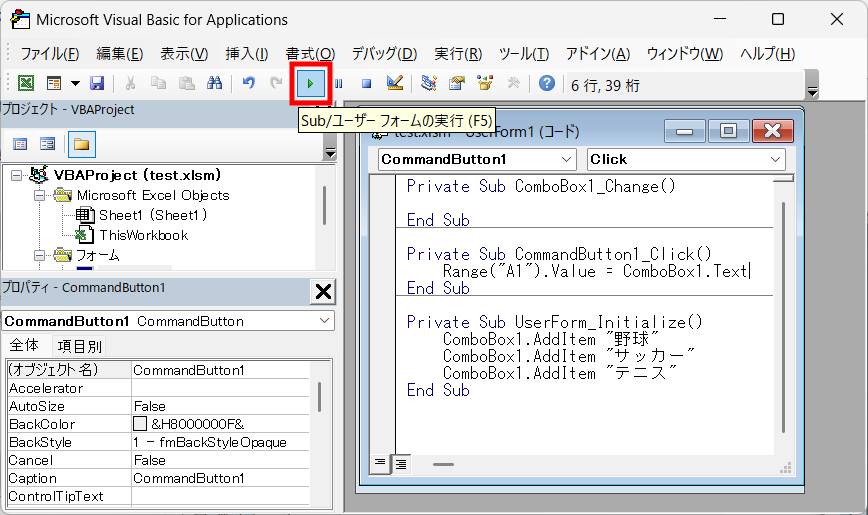Open the ツール(T) menu
Screen dimensions: 868x515
524,54
